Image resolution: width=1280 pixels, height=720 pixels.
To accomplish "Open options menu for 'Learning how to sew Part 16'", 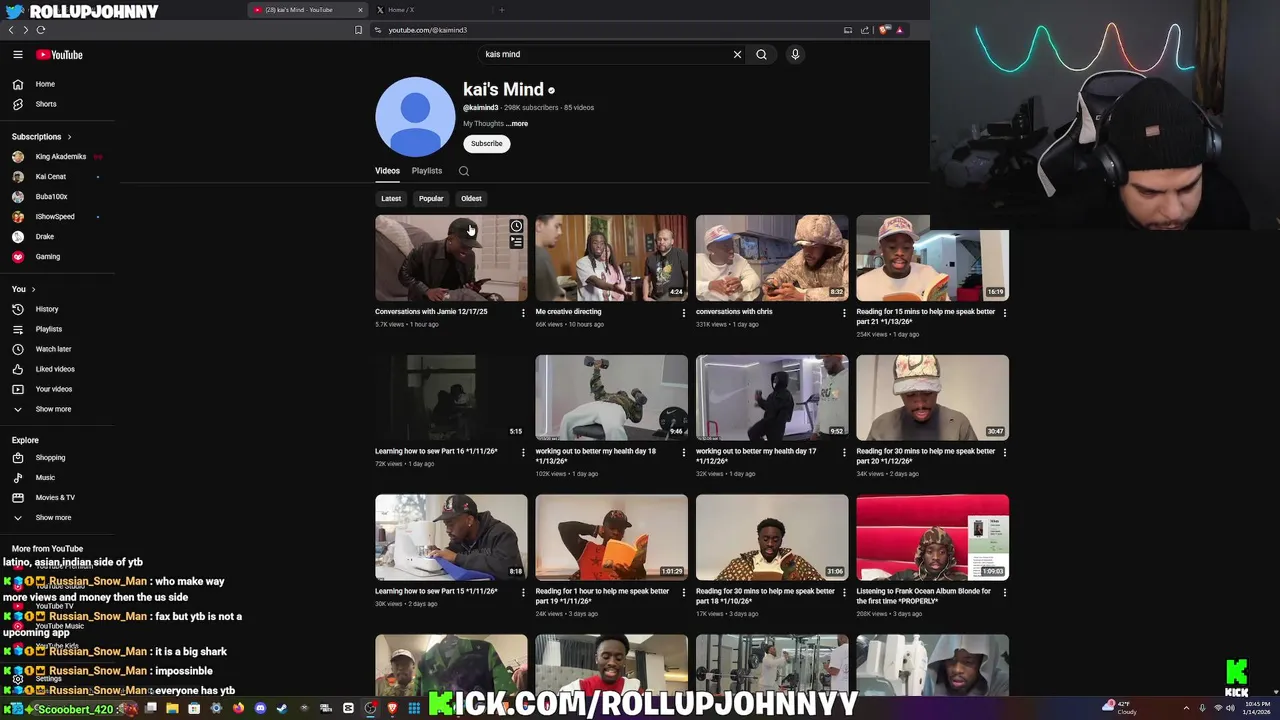I will (523, 453).
